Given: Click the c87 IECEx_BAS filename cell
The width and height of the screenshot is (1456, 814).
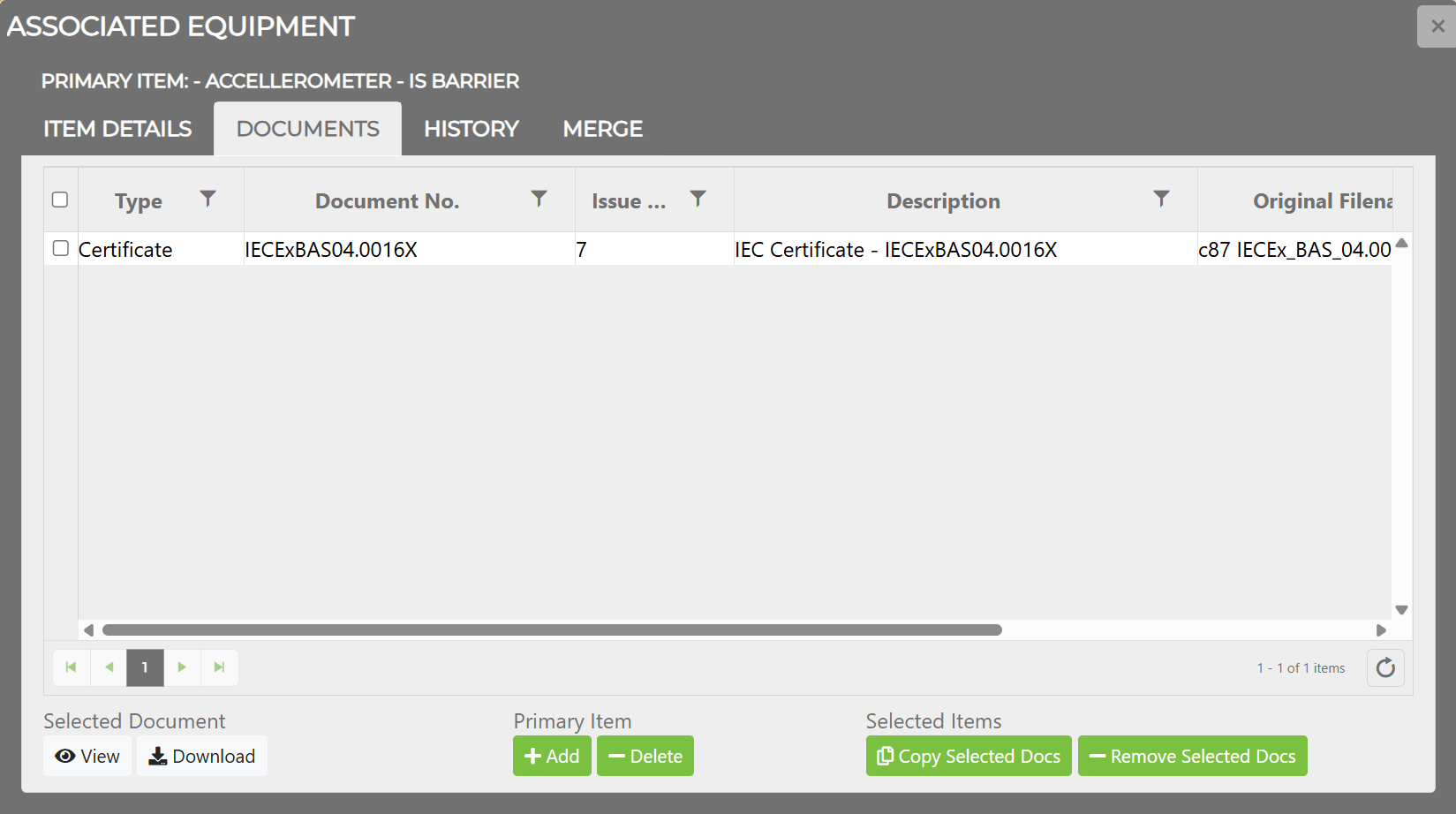Looking at the screenshot, I should pos(1295,249).
